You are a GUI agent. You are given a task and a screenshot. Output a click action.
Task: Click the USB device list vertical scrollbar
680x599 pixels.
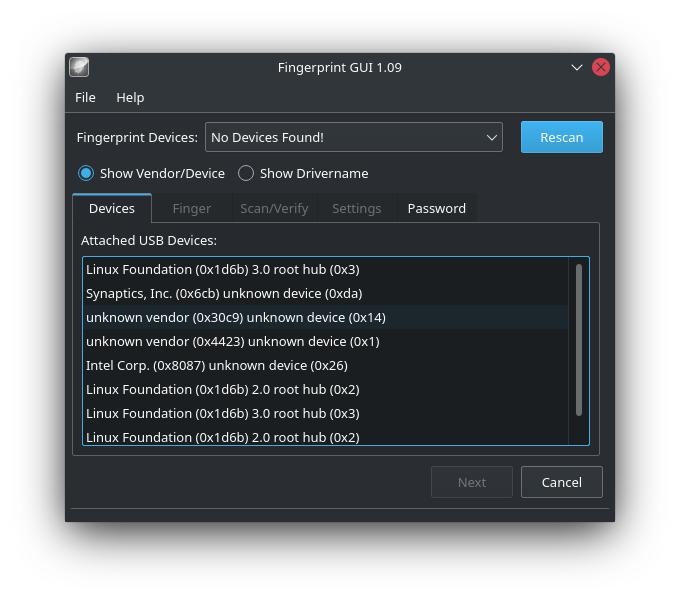point(578,340)
